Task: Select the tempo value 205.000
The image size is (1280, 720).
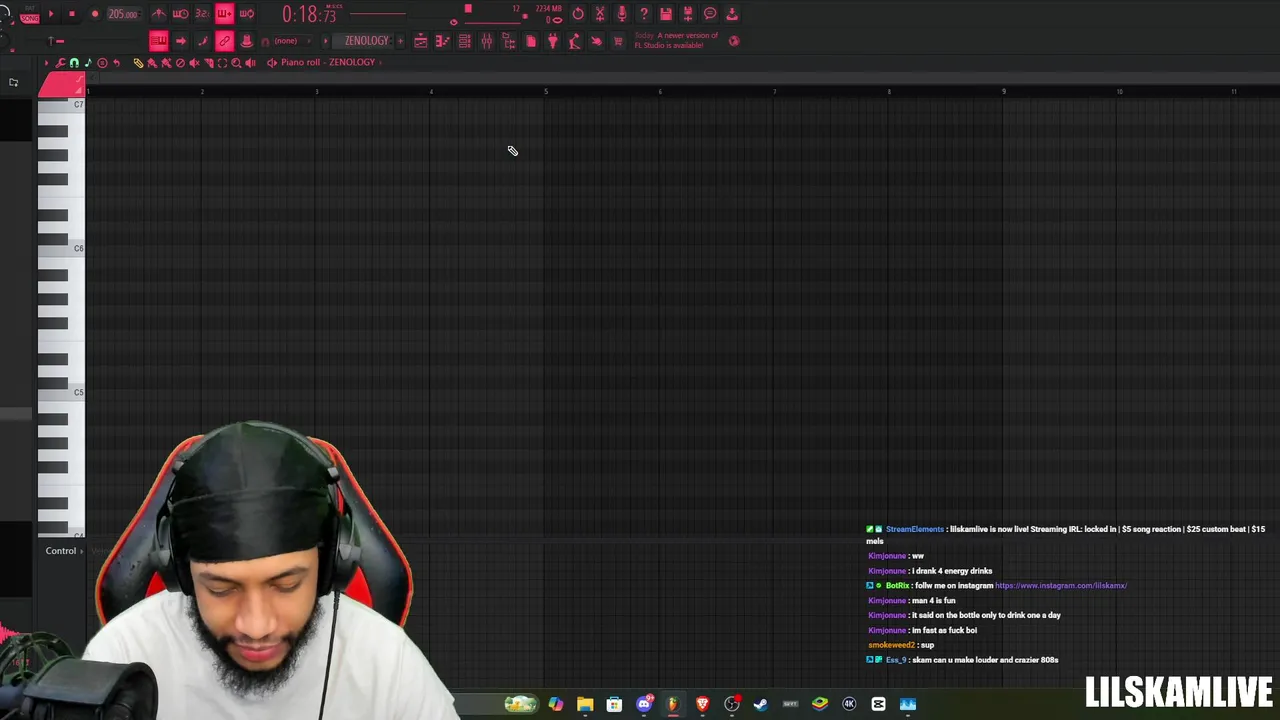Action: pos(123,14)
